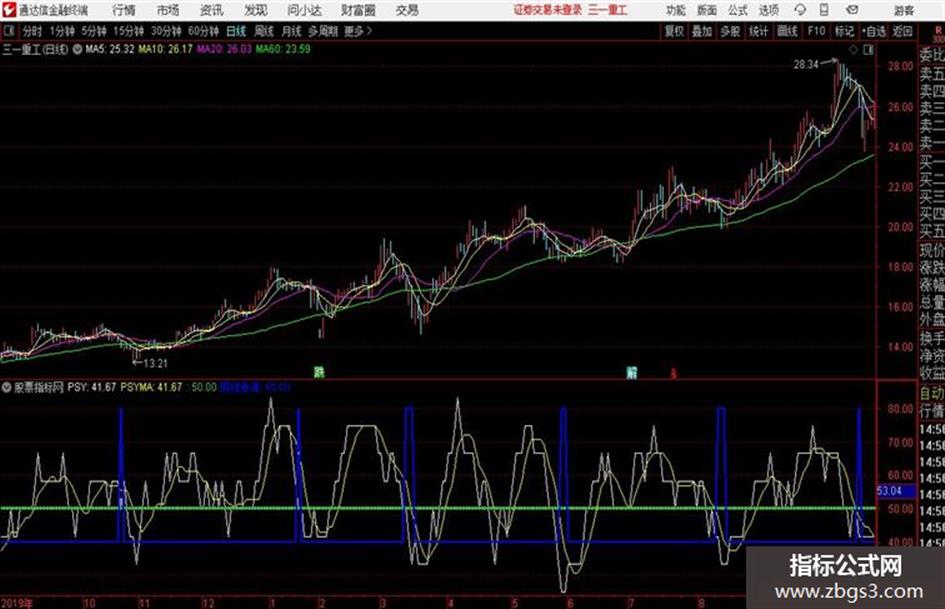Image resolution: width=945 pixels, height=609 pixels.
Task: Open the mobile phone icon in the title bar
Action: coord(824,10)
